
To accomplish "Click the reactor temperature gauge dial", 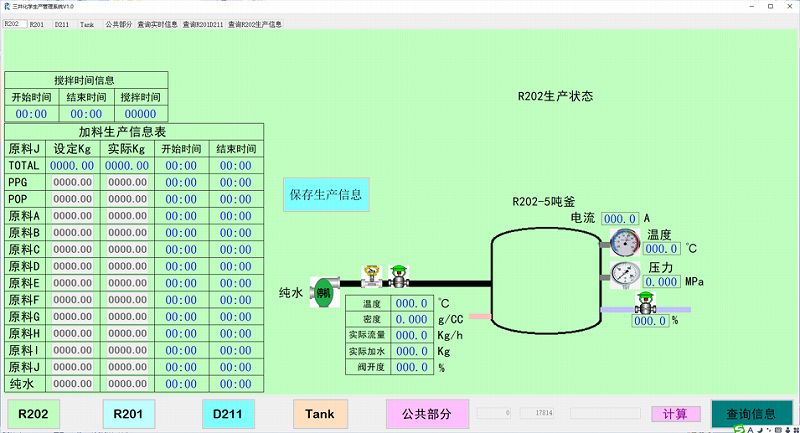I will 624,242.
